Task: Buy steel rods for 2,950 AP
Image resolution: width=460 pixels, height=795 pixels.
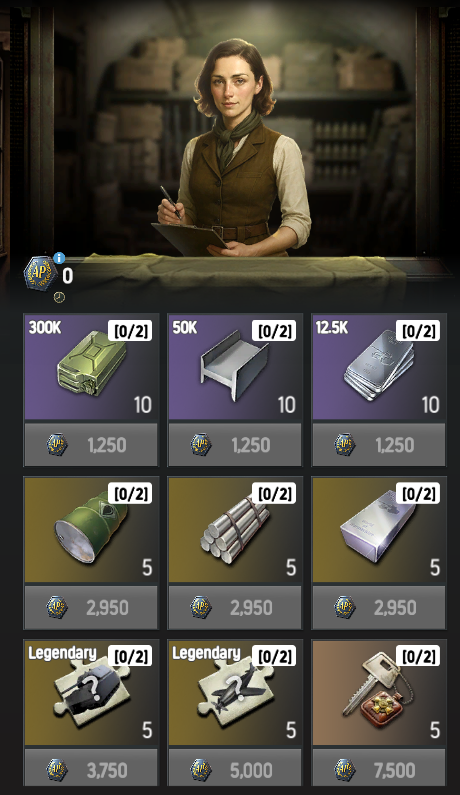Action: (235, 607)
